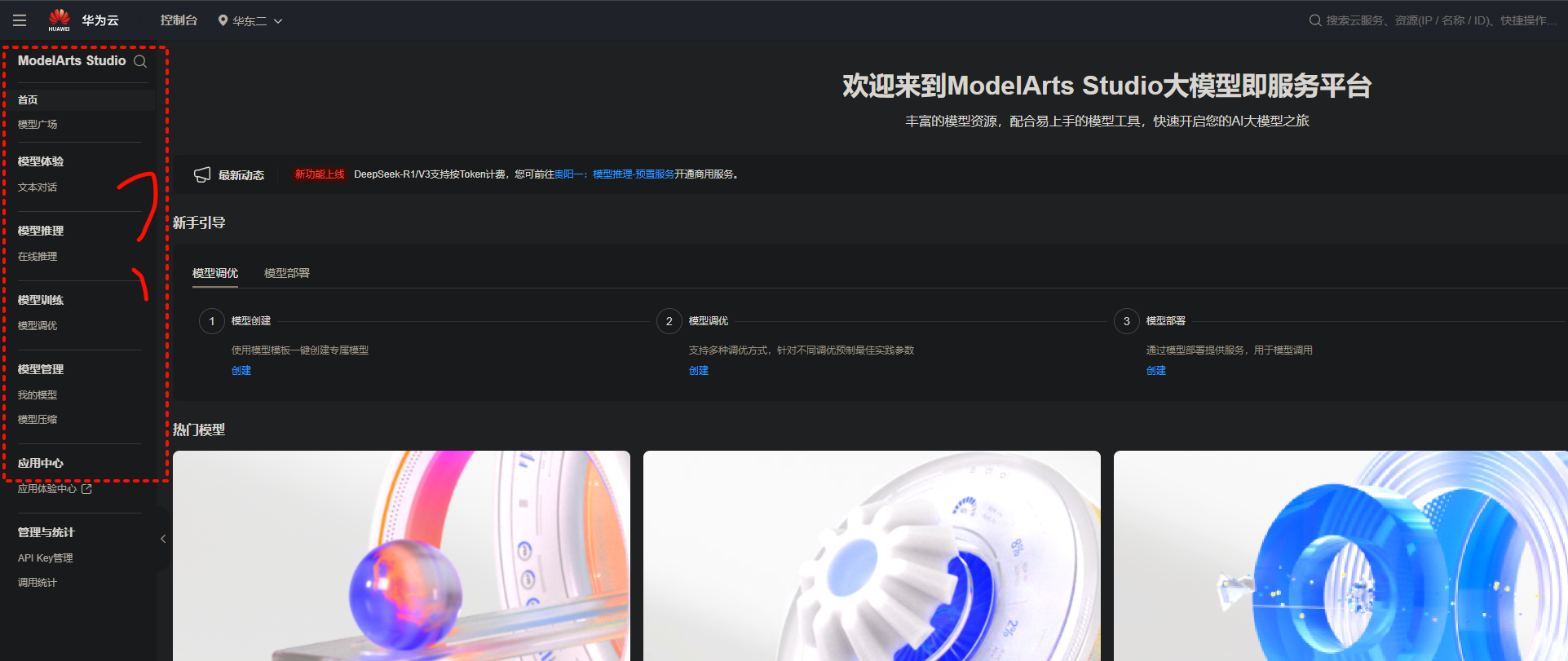Open 应用体验中心 in the sidebar

(47, 489)
